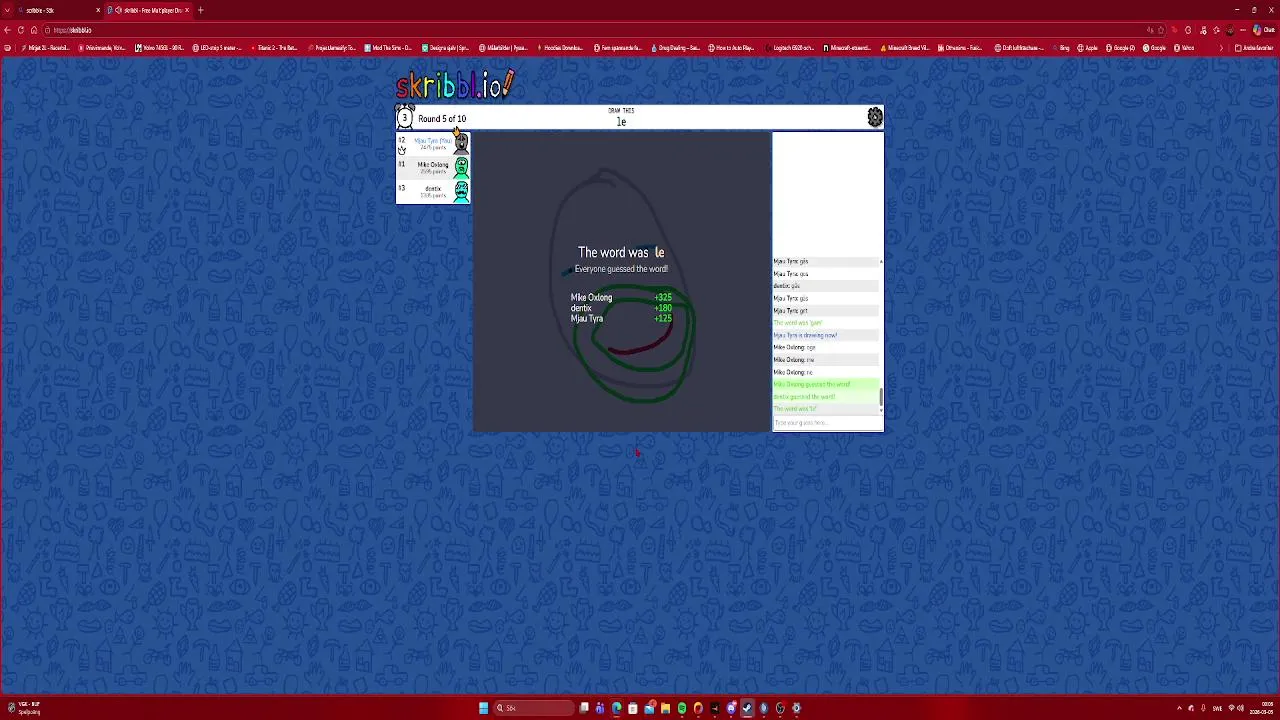The height and width of the screenshot is (720, 1280).
Task: Open a new browser tab
Action: tap(200, 10)
